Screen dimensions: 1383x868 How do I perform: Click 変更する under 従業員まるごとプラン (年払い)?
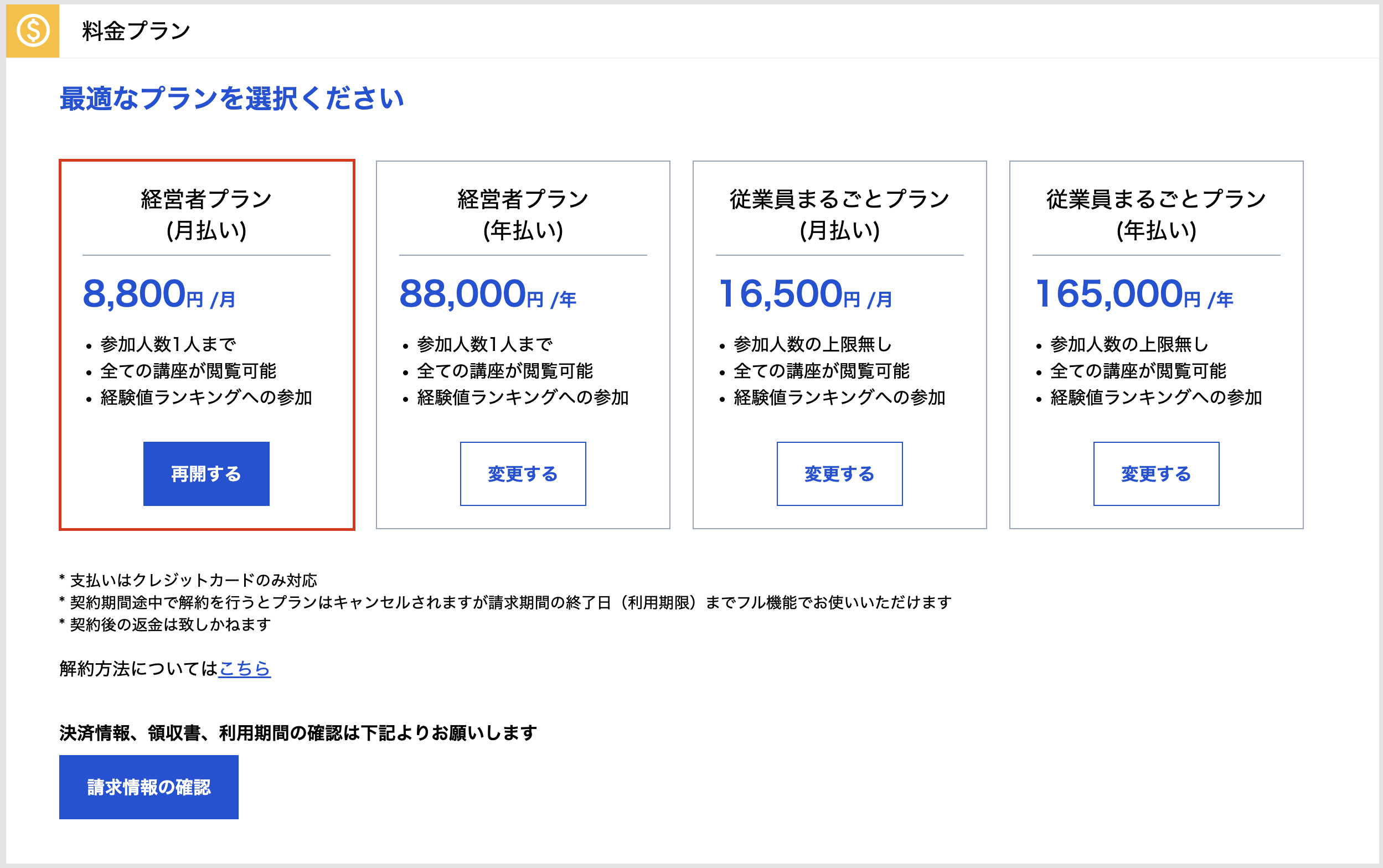pos(1155,474)
